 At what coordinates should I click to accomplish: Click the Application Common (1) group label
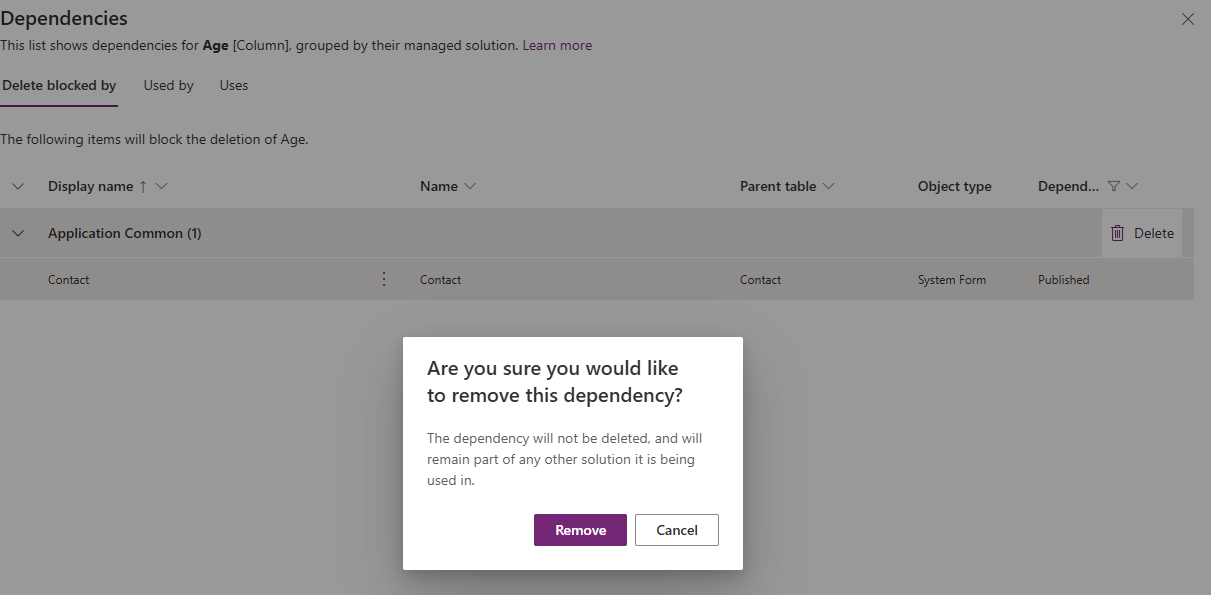124,233
